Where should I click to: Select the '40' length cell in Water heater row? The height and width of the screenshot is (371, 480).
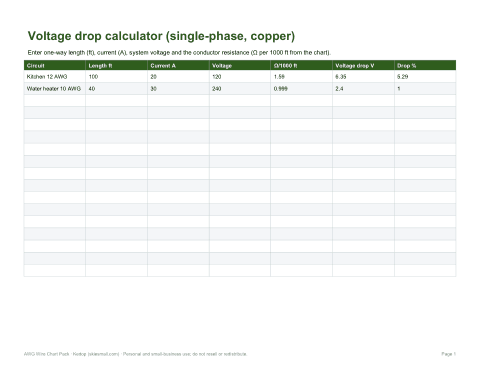[x=116, y=89]
